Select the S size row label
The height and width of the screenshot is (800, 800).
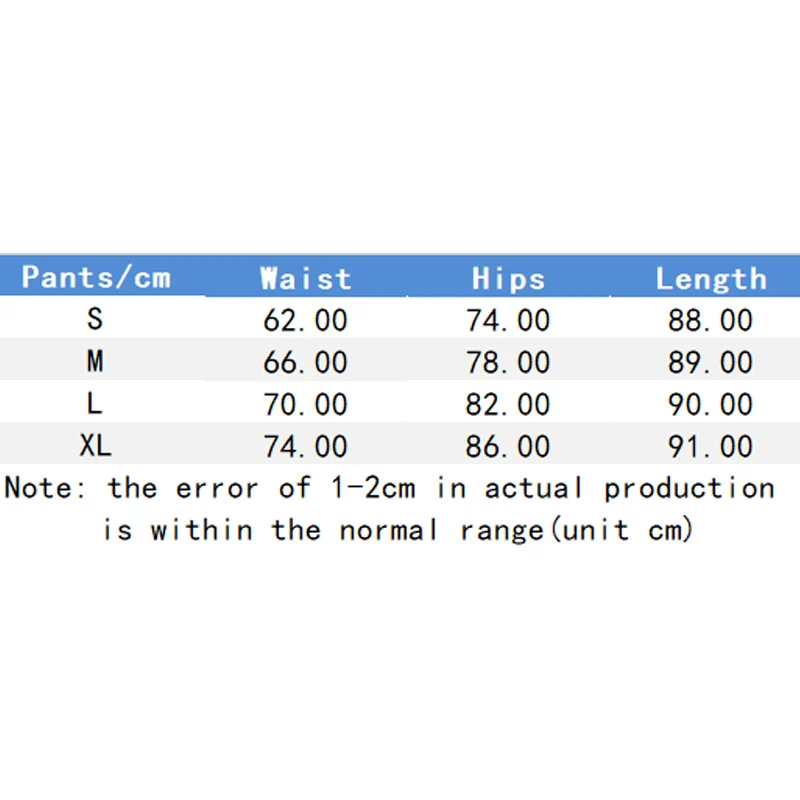click(95, 320)
